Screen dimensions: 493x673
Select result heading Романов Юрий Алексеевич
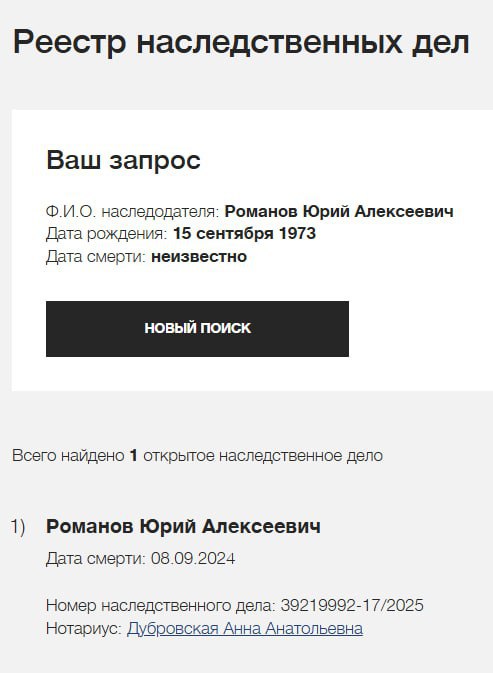tap(183, 526)
